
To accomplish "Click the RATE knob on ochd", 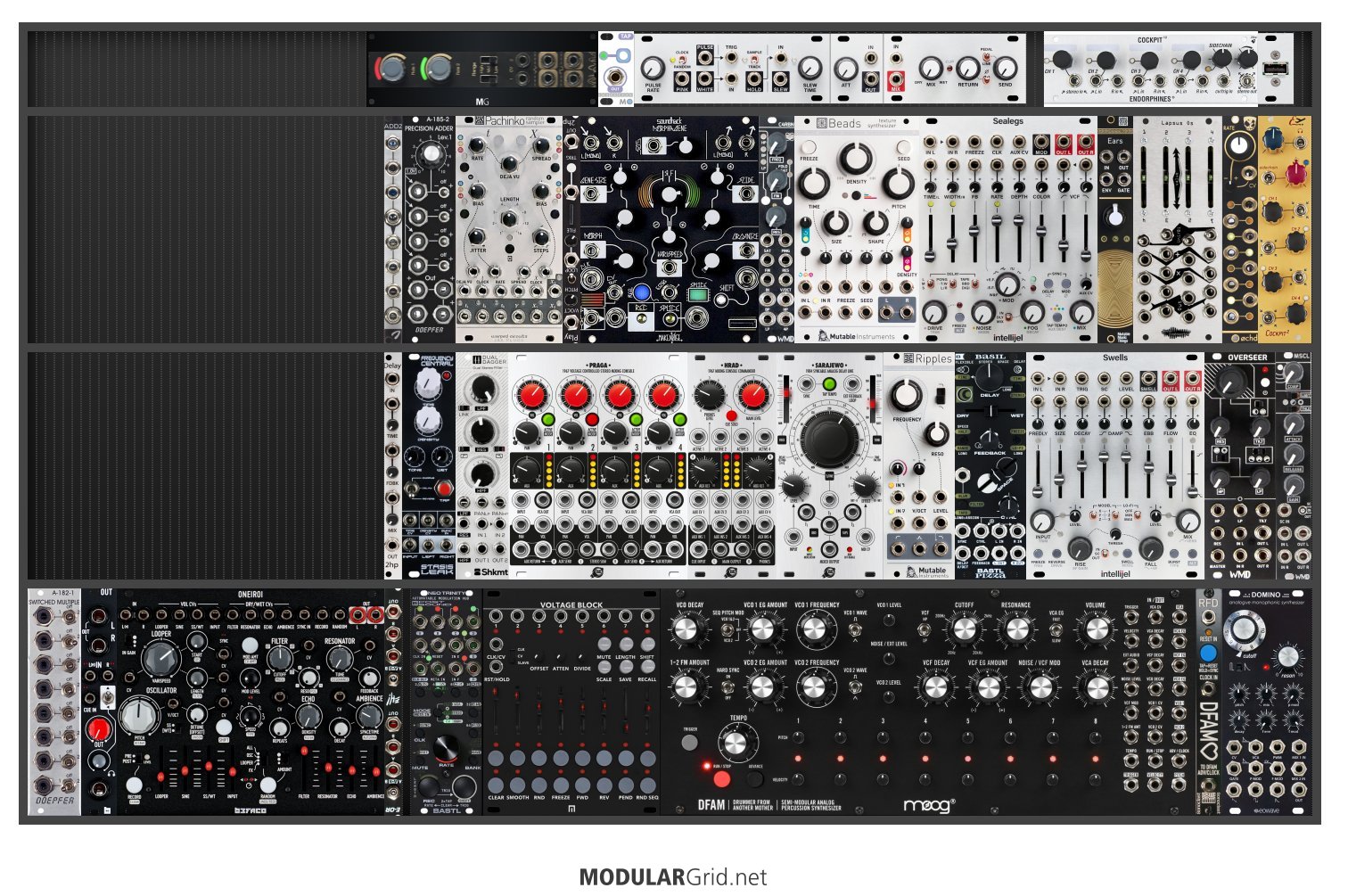I will 1239,148.
